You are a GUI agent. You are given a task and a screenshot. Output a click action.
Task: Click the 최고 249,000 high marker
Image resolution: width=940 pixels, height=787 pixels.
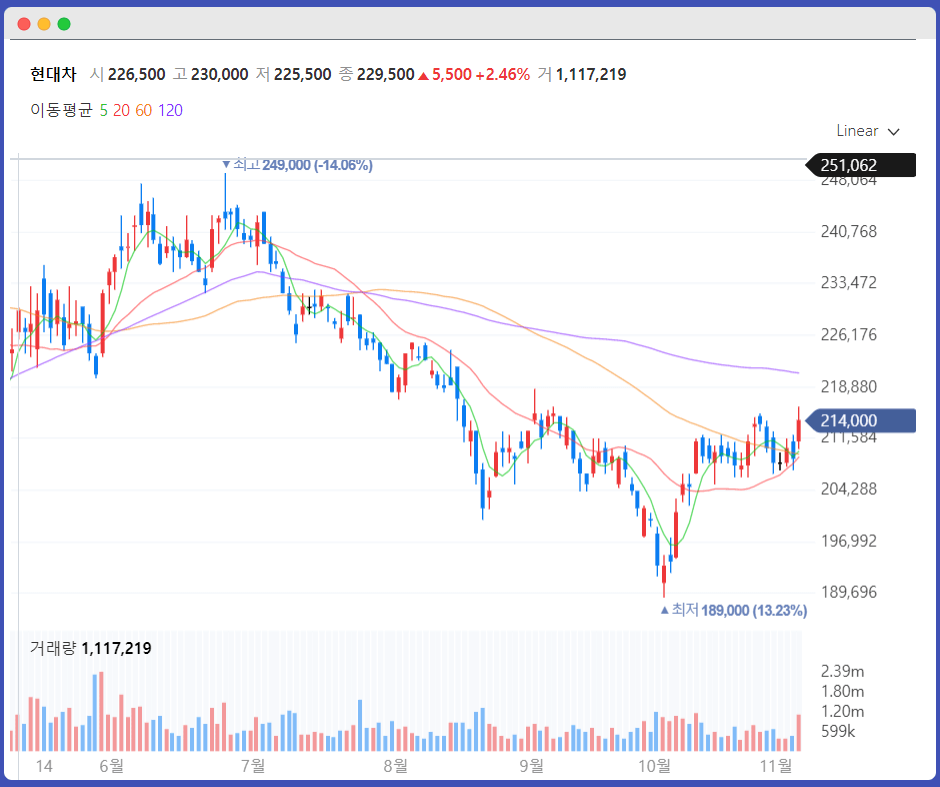[x=297, y=165]
